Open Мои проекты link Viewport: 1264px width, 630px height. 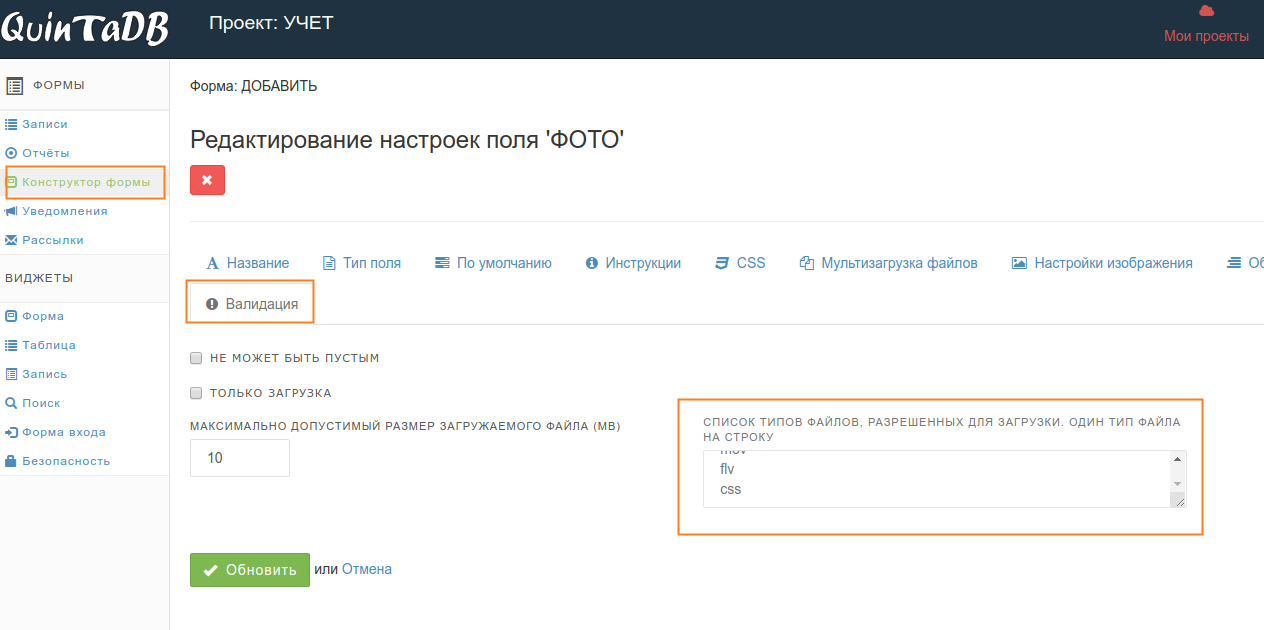1206,36
